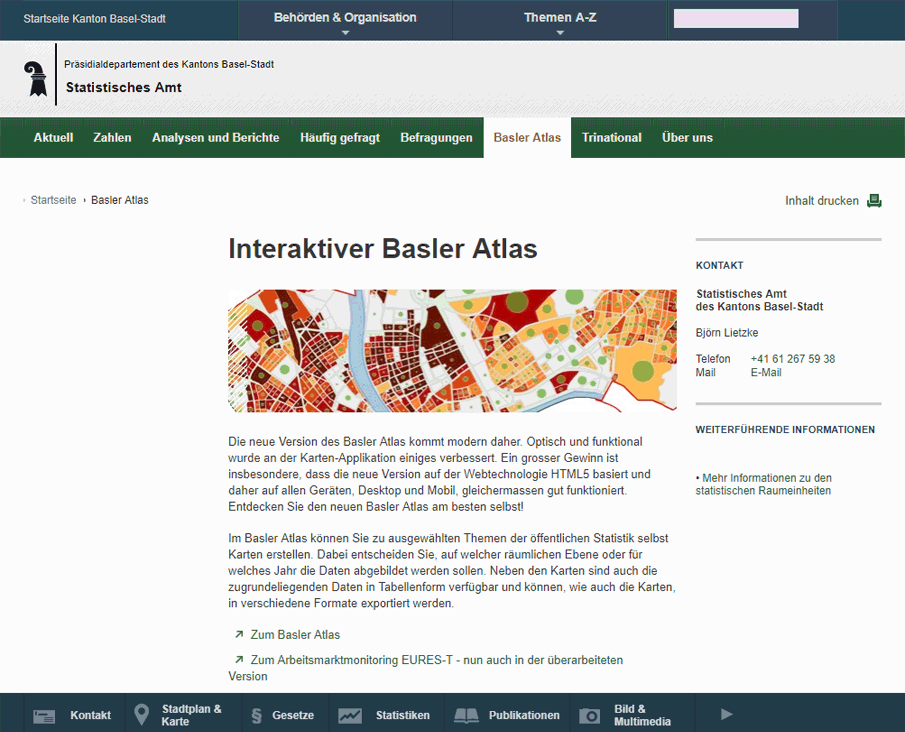This screenshot has height=732, width=905.
Task: Click Publikationen in the footer bar
Action: [x=524, y=715]
